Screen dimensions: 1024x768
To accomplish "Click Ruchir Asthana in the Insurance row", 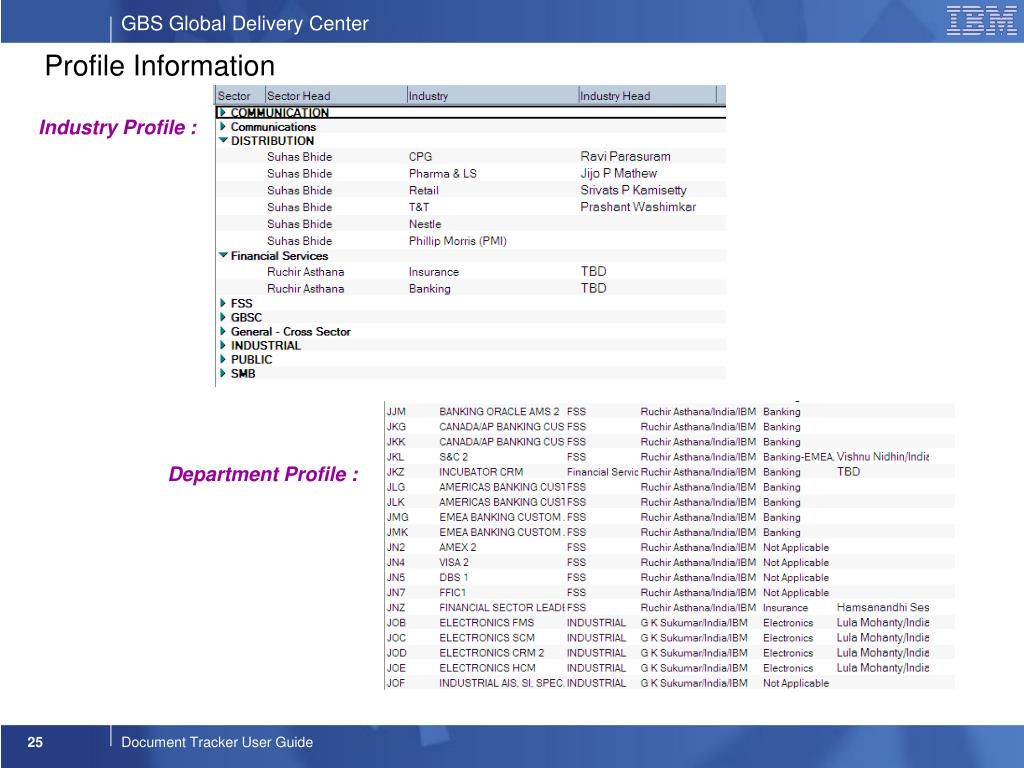I will pyautogui.click(x=305, y=272).
